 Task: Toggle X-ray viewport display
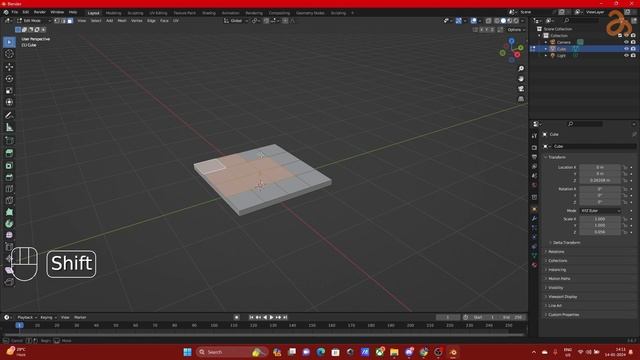pyautogui.click(x=489, y=21)
